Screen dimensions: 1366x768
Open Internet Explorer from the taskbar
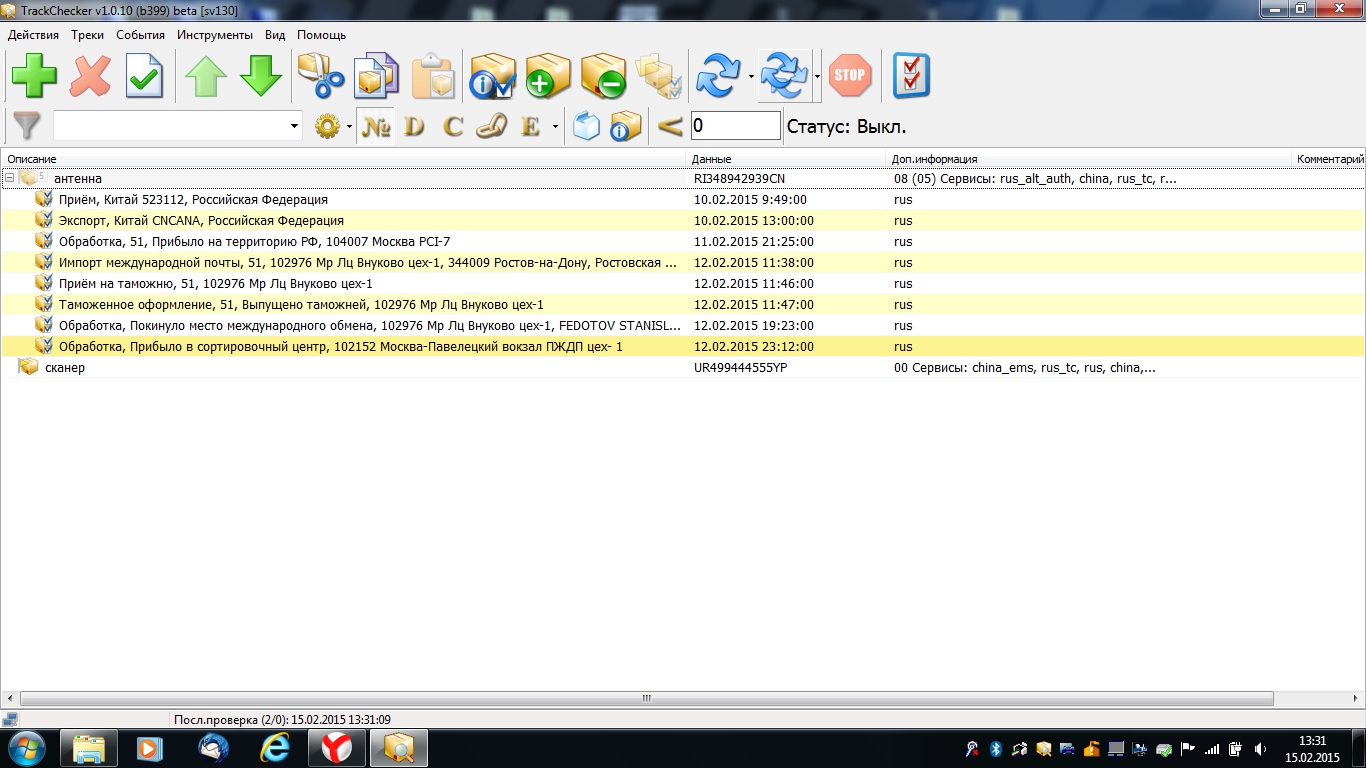coord(274,748)
